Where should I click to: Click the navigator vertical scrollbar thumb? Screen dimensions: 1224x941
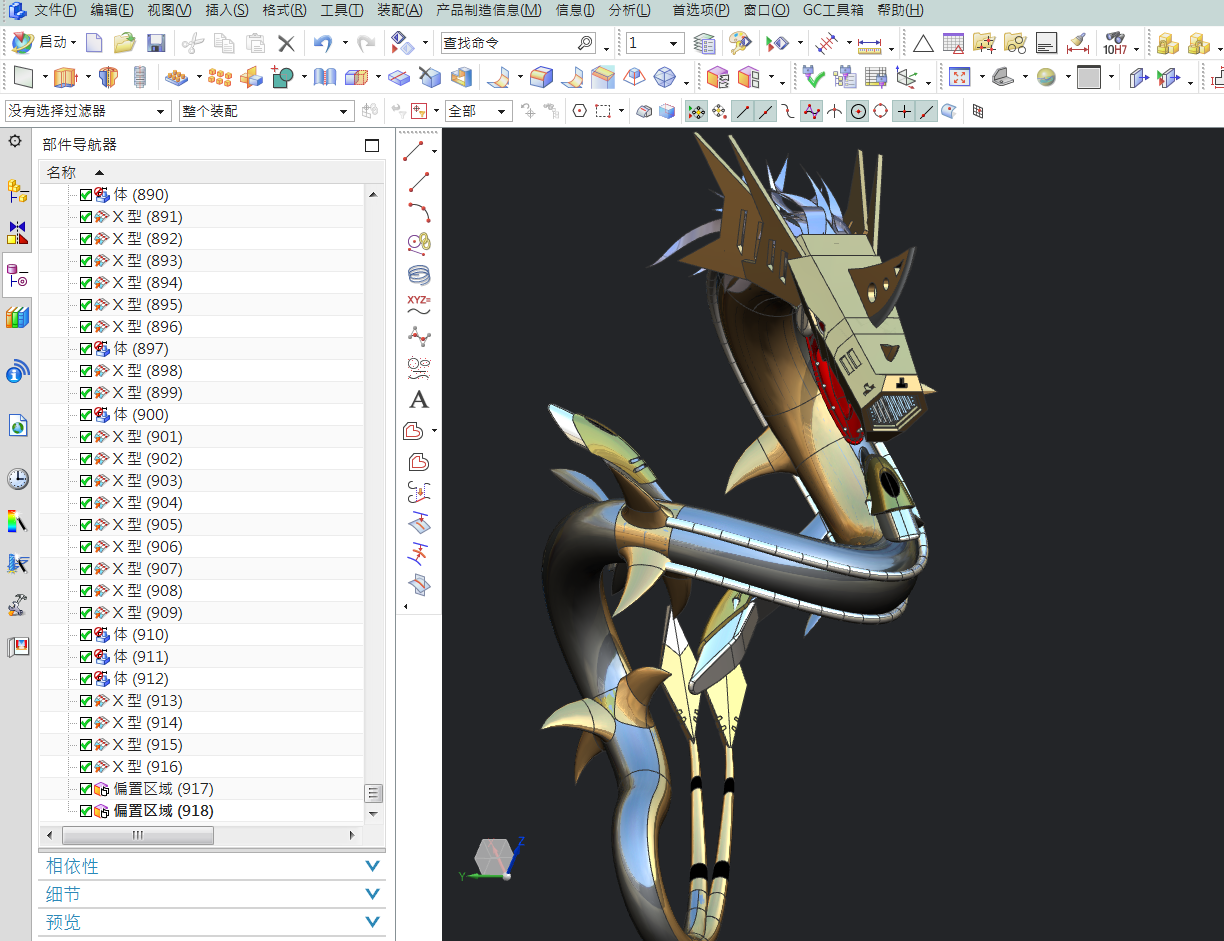pos(374,793)
